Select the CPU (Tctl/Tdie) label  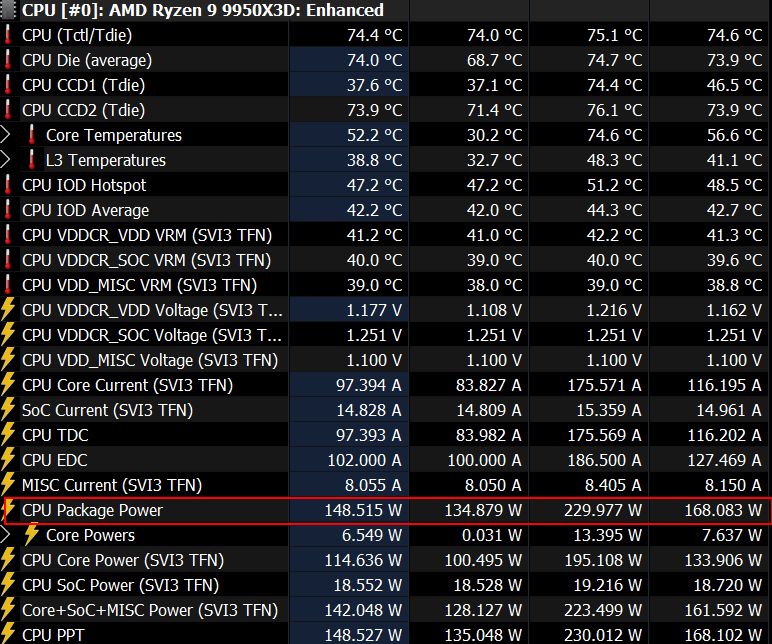click(77, 35)
